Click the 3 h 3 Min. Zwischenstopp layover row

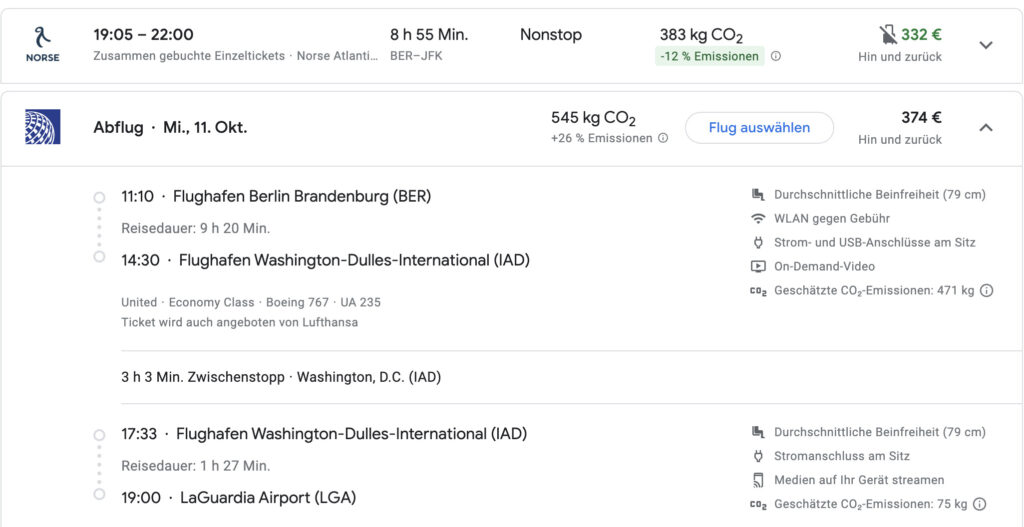click(x=281, y=377)
